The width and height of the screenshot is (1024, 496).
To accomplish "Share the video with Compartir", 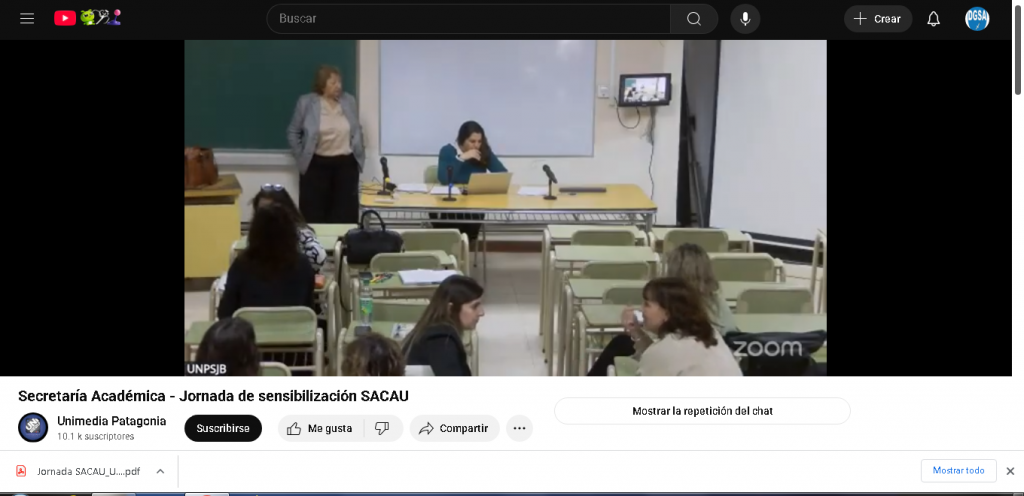I will coord(454,428).
